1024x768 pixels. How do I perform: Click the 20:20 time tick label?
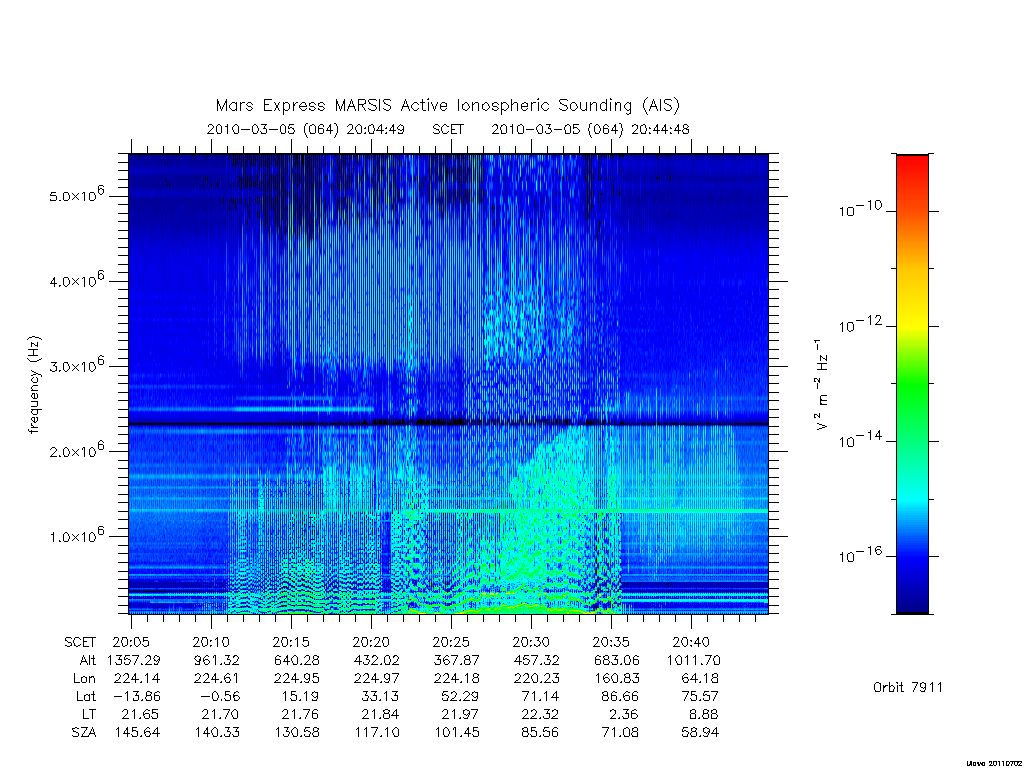click(371, 642)
